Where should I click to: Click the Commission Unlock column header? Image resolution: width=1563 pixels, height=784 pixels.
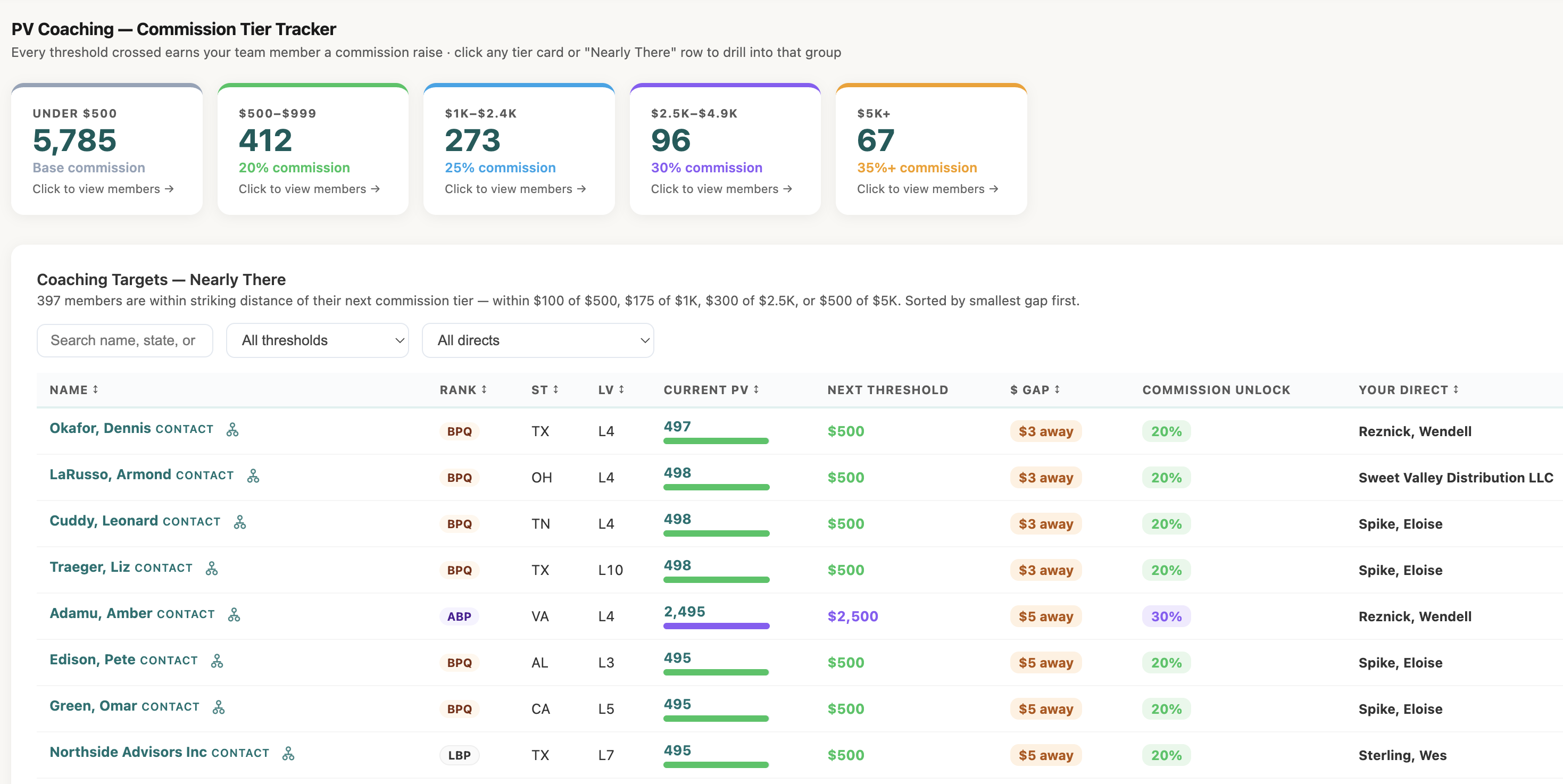point(1216,390)
